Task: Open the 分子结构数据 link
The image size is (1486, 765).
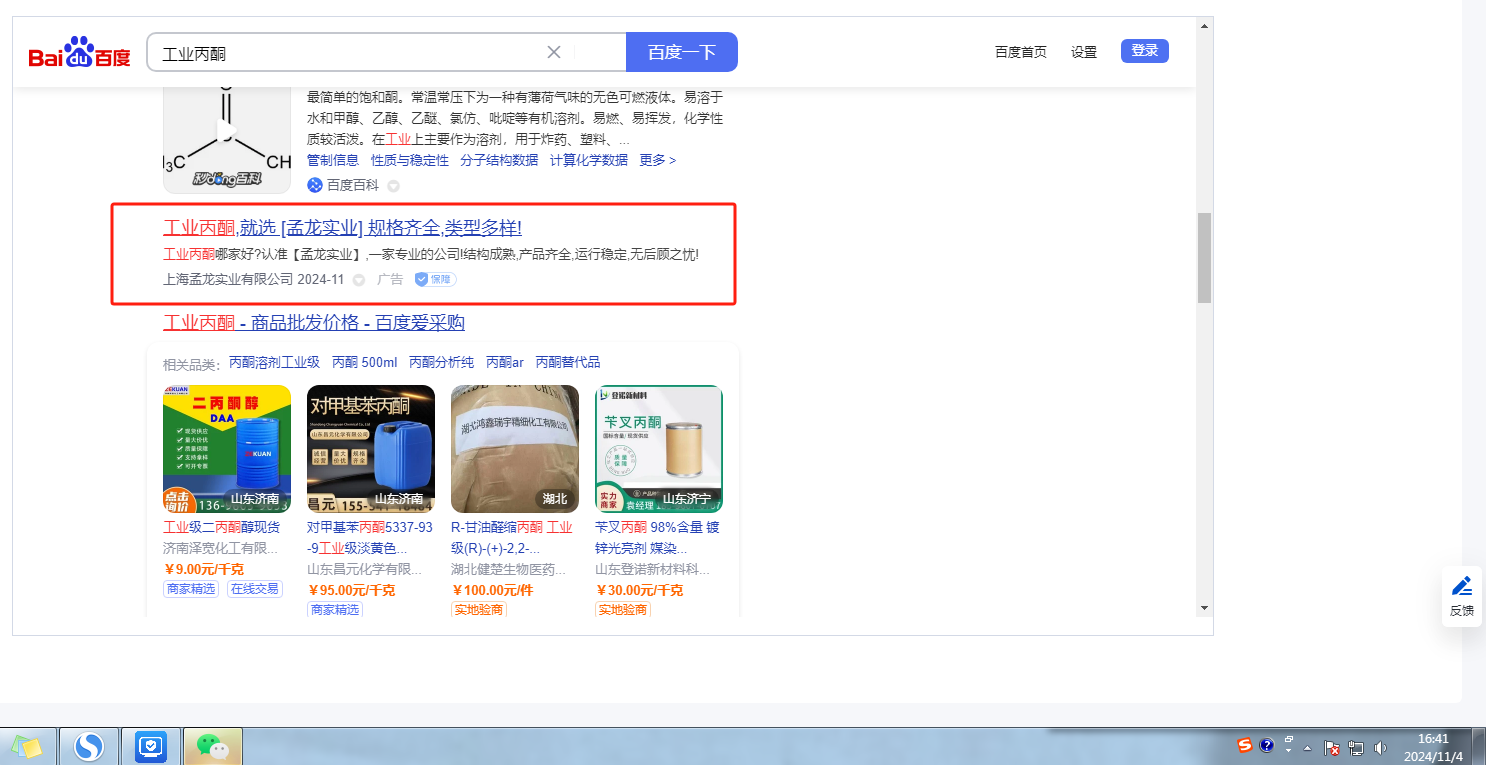Action: [x=499, y=160]
